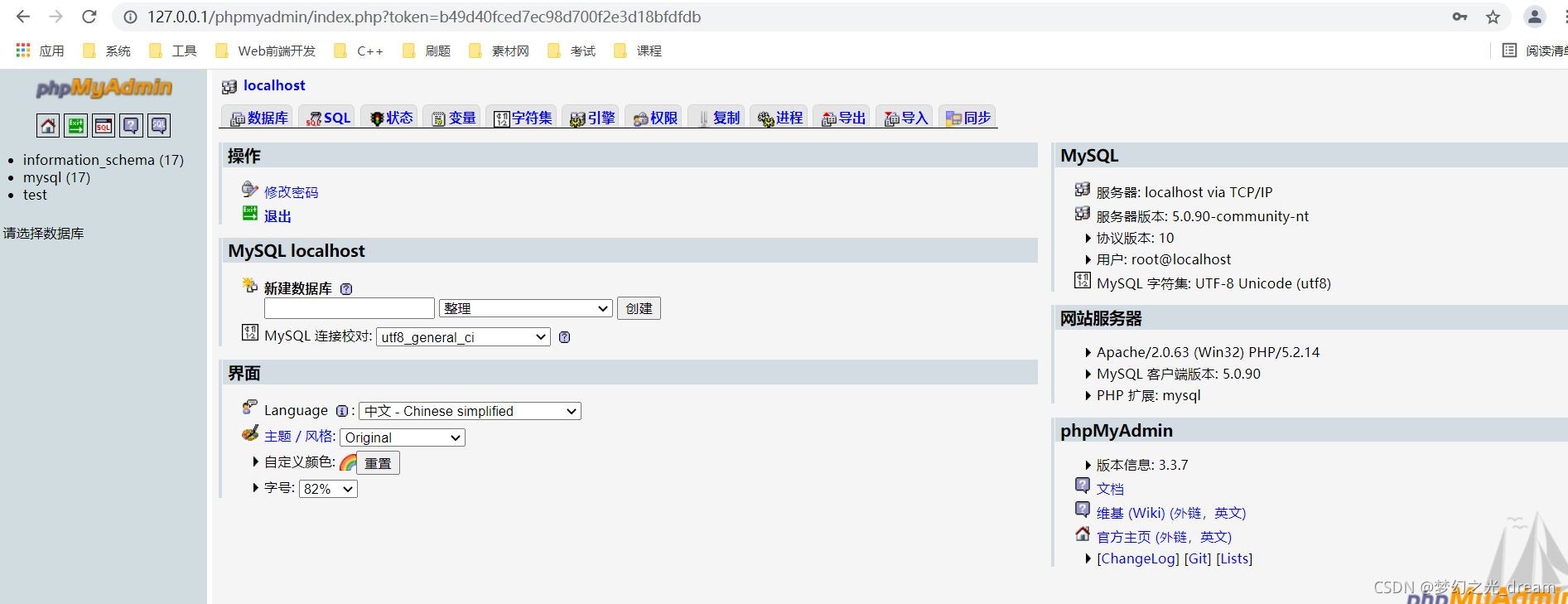Open the browser profile avatar icon
This screenshot has width=1568, height=604.
click(1534, 17)
